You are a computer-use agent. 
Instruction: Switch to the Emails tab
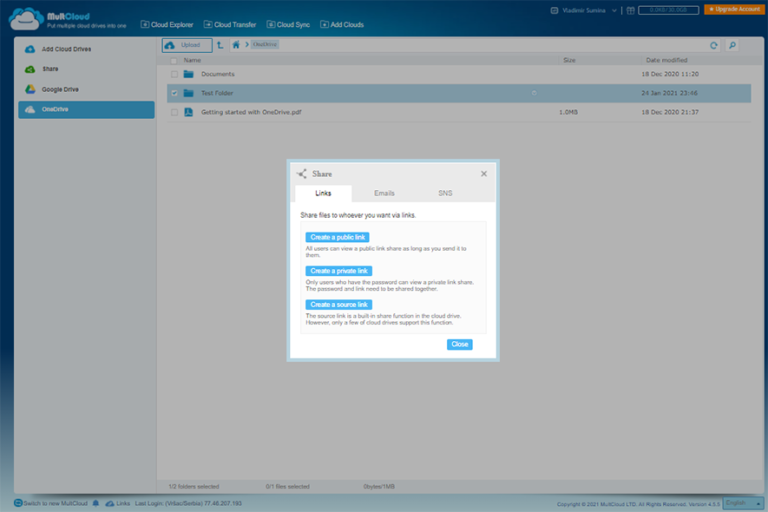[384, 193]
